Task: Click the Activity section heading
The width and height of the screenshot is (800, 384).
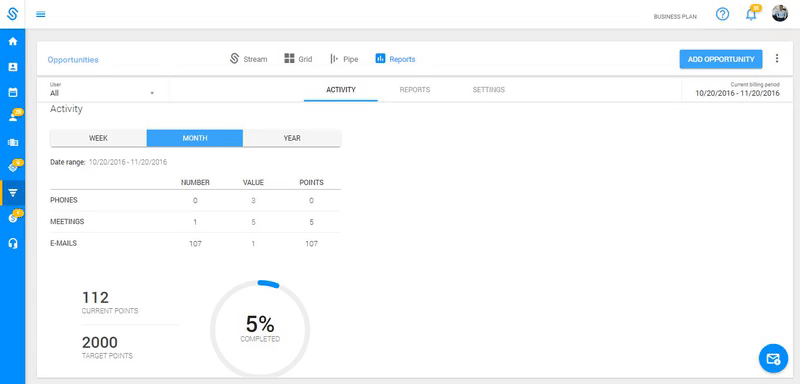Action: click(66, 109)
